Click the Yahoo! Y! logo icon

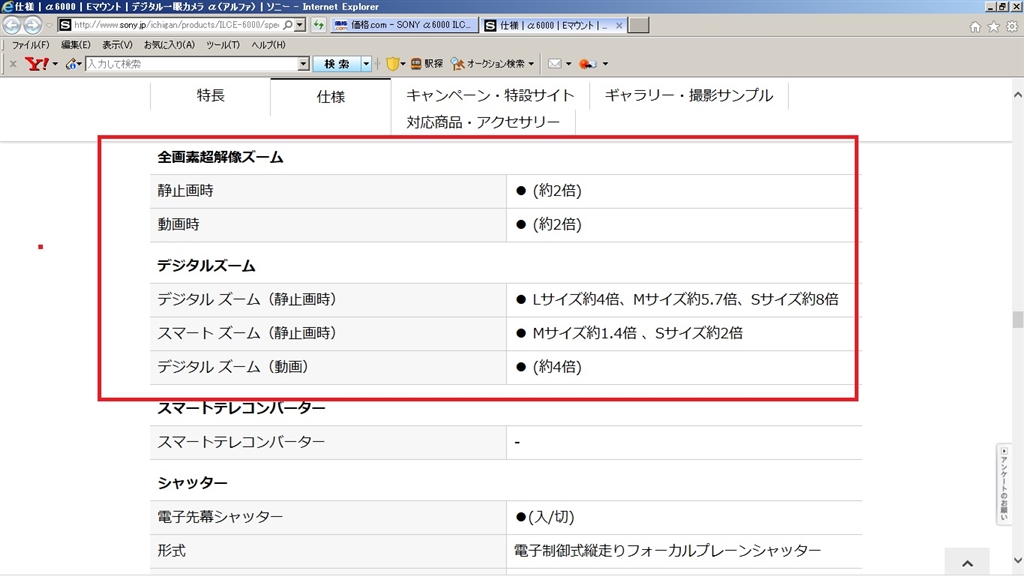(x=37, y=63)
